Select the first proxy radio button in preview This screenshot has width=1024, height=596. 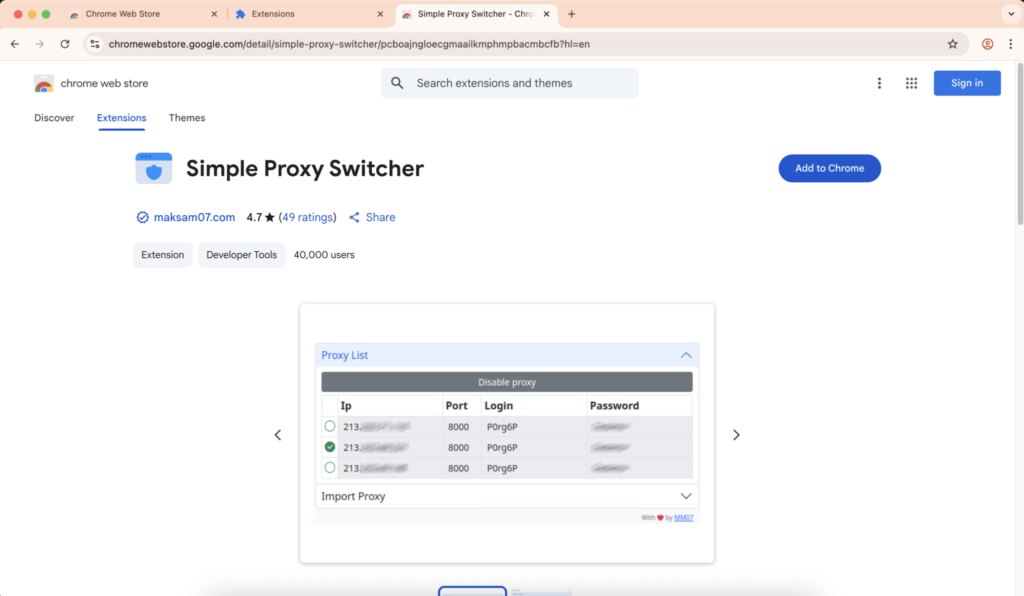[330, 426]
